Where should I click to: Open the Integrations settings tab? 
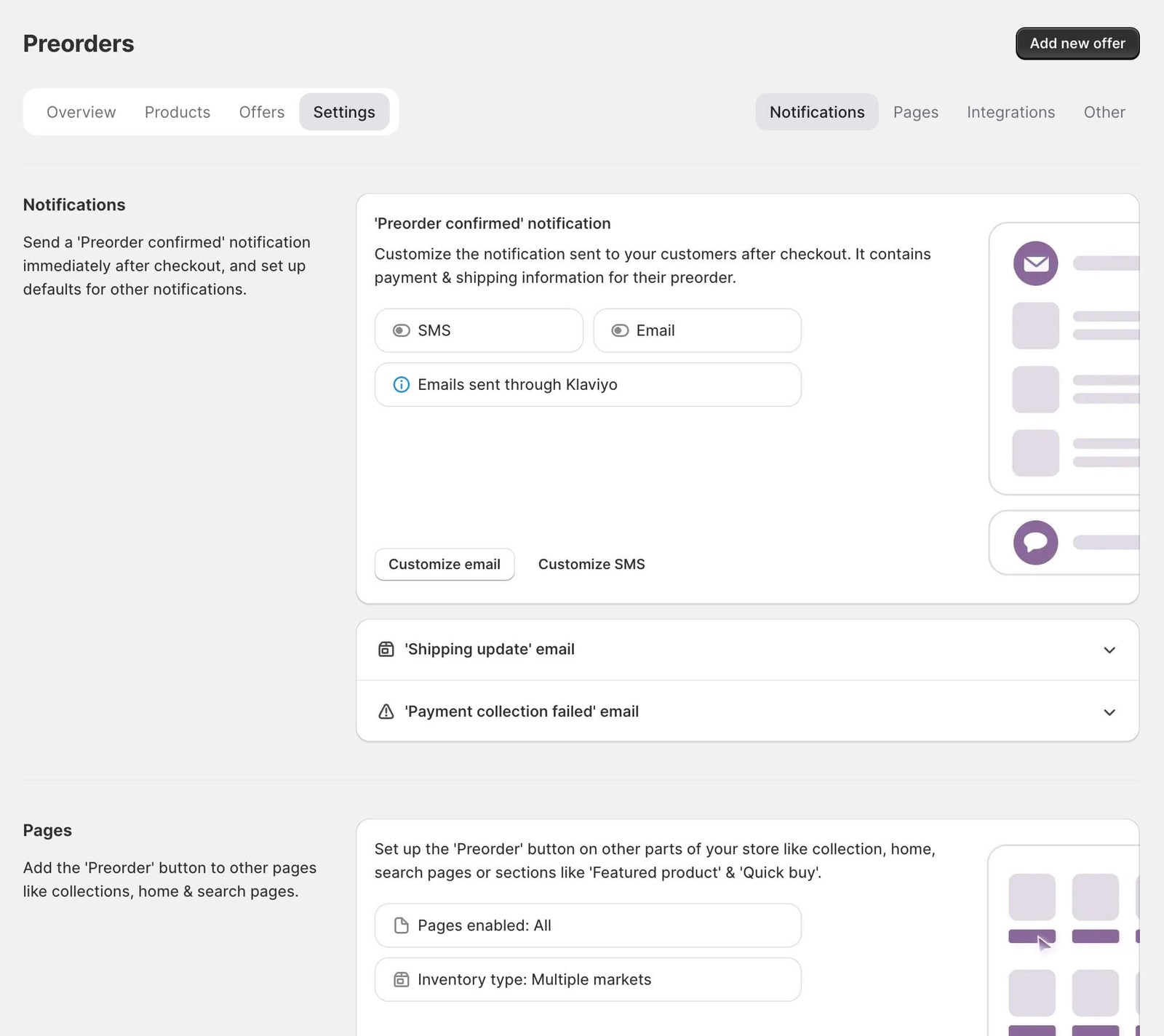coord(1010,112)
